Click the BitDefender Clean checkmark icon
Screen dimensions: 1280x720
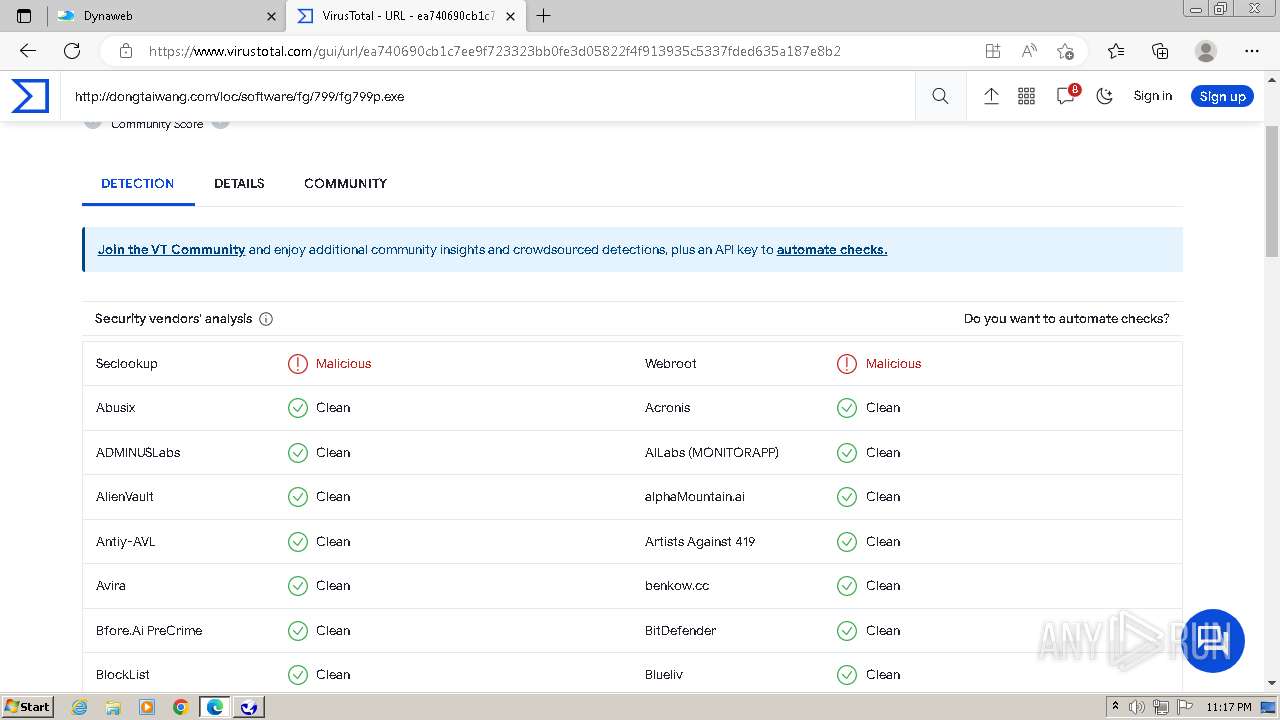coord(847,631)
